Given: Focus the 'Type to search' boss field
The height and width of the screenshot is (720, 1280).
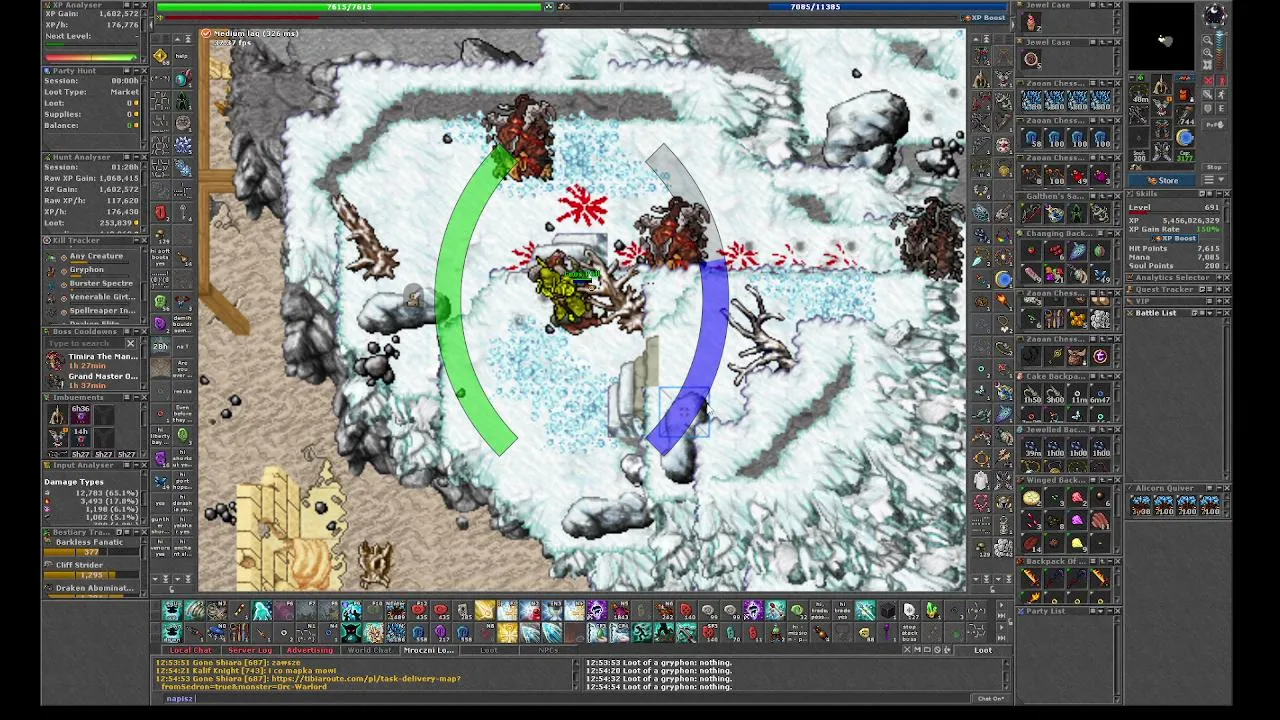Looking at the screenshot, I should (84, 343).
